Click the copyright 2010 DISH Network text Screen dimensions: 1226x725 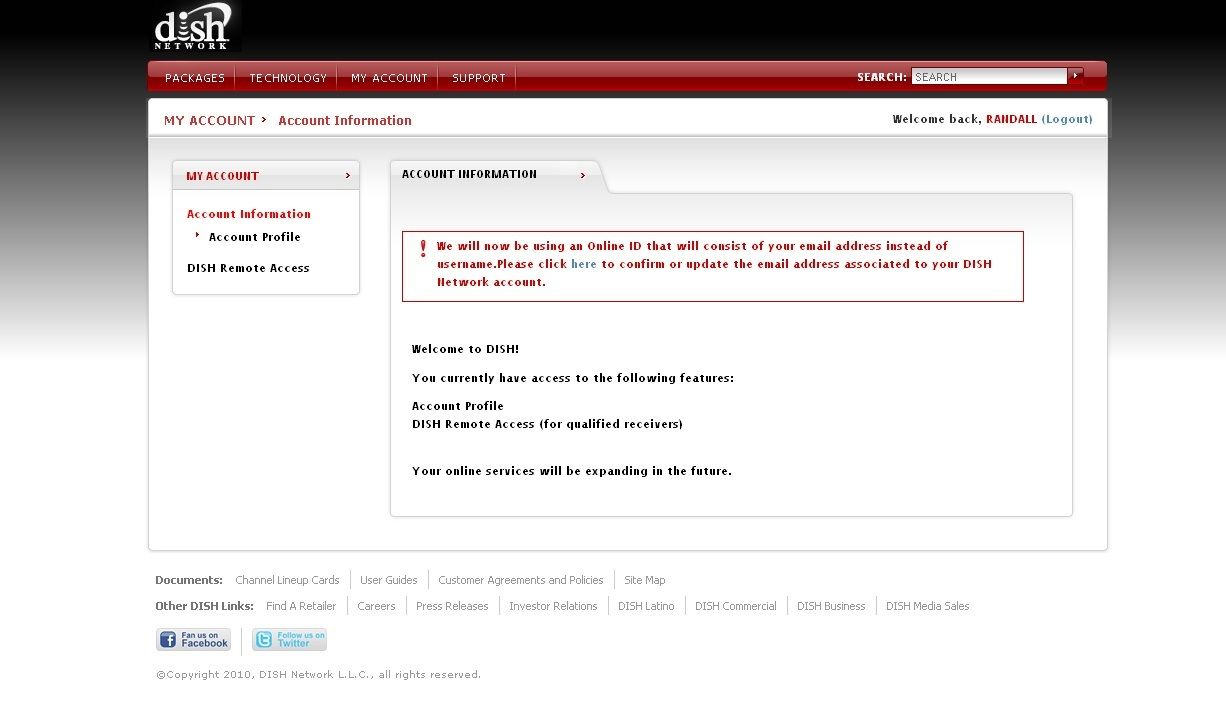point(318,675)
